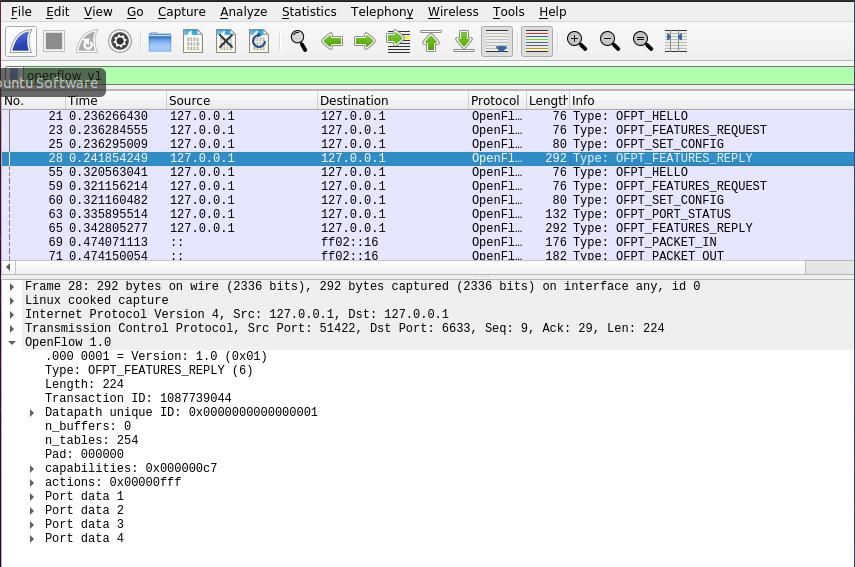
Task: Close this capture file
Action: click(226, 41)
